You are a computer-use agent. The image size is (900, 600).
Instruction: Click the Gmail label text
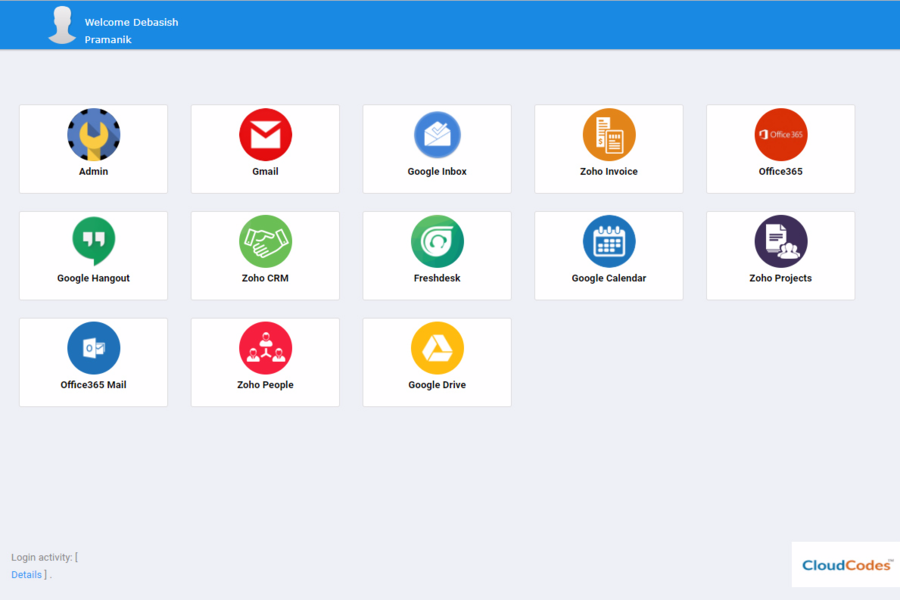click(265, 171)
